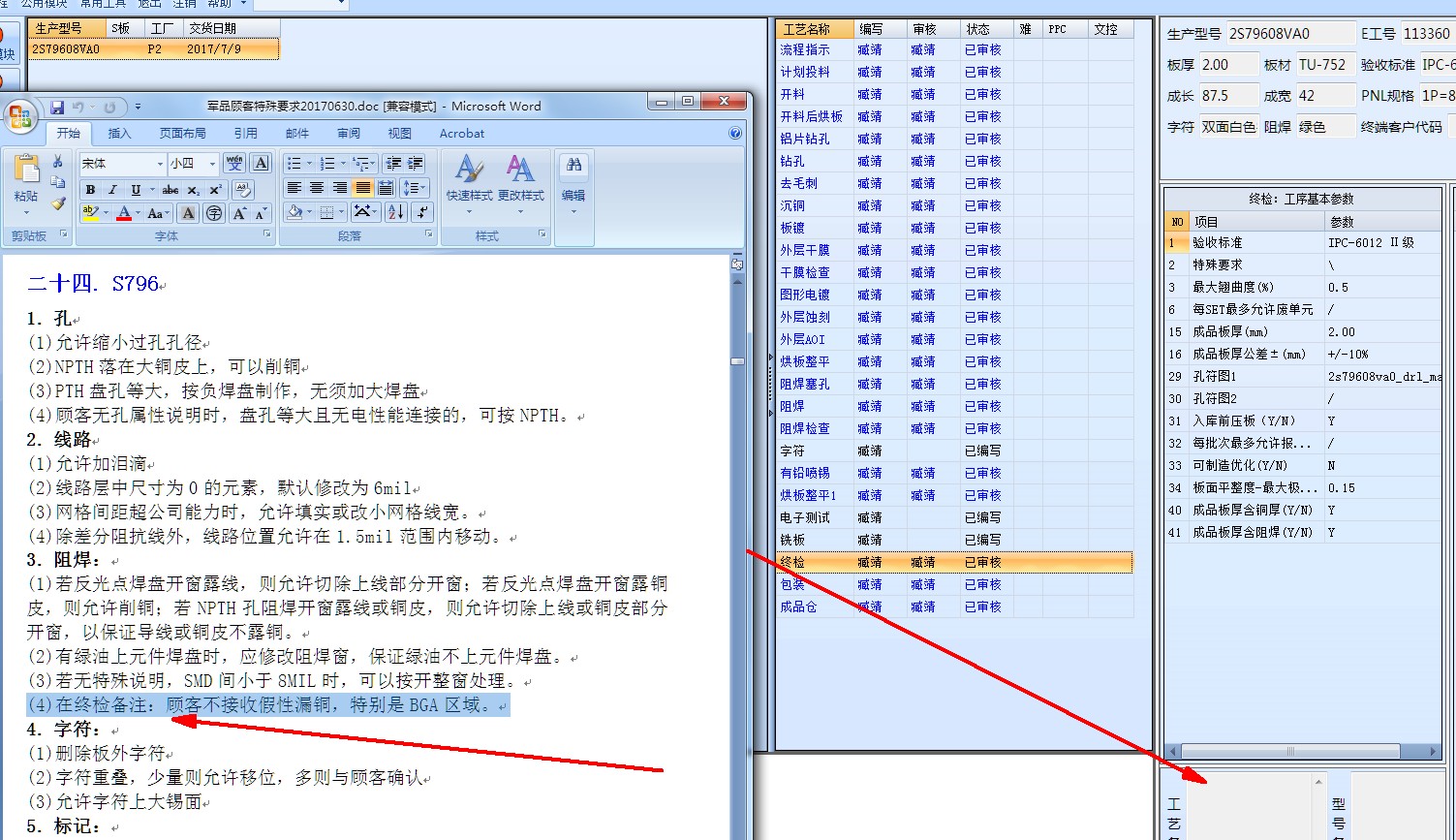This screenshot has height=840, width=1456.
Task: Center the paragraph text
Action: pos(317,188)
